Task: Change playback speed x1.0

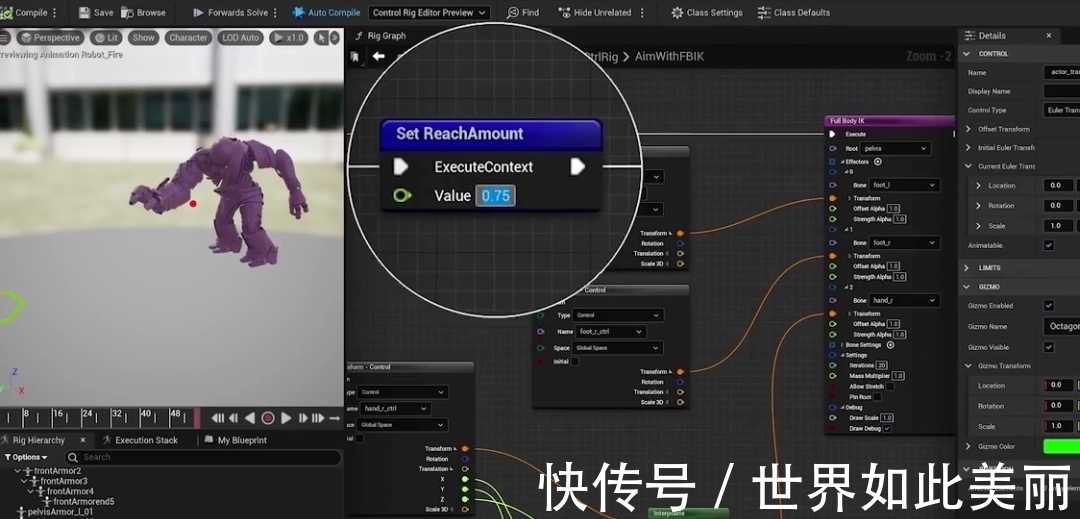Action: tap(289, 38)
